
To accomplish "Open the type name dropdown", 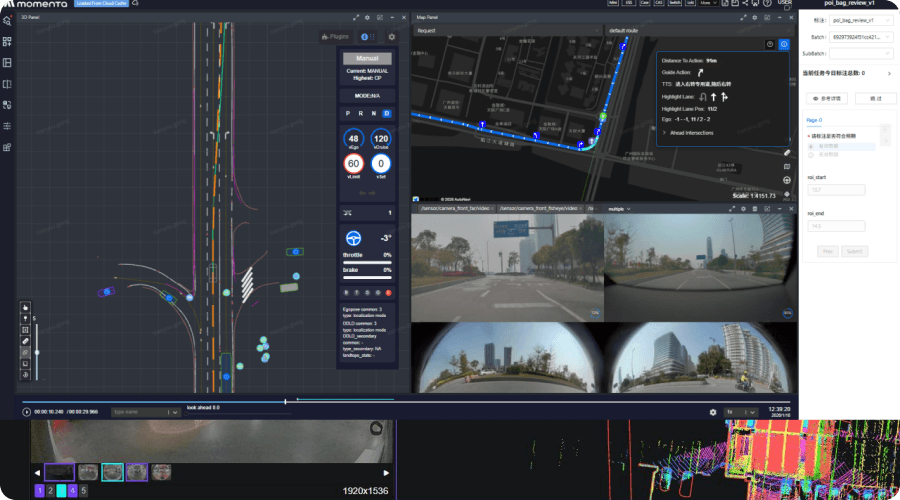I will [x=145, y=412].
